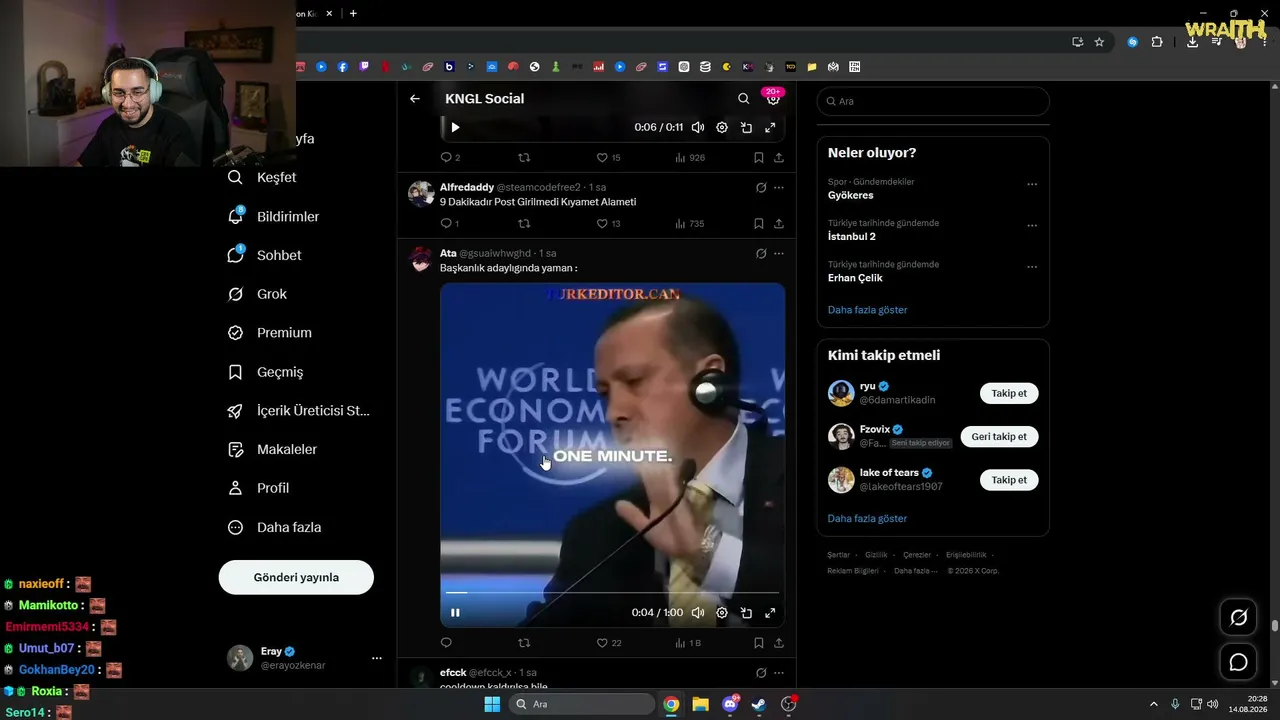Go back using the KNGL Social back arrow
This screenshot has width=1280, height=720.
[x=415, y=99]
